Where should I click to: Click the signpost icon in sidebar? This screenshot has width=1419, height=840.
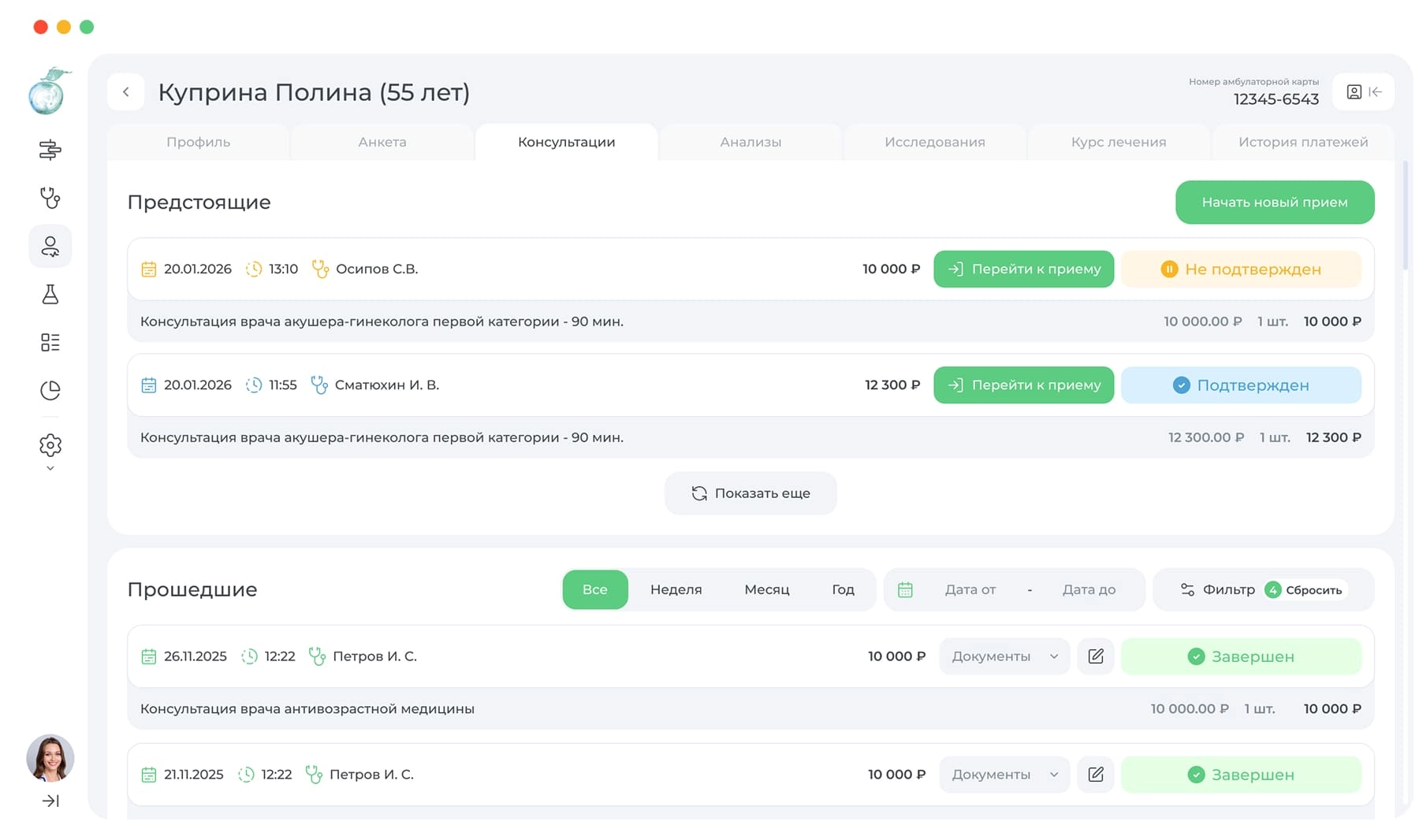50,150
